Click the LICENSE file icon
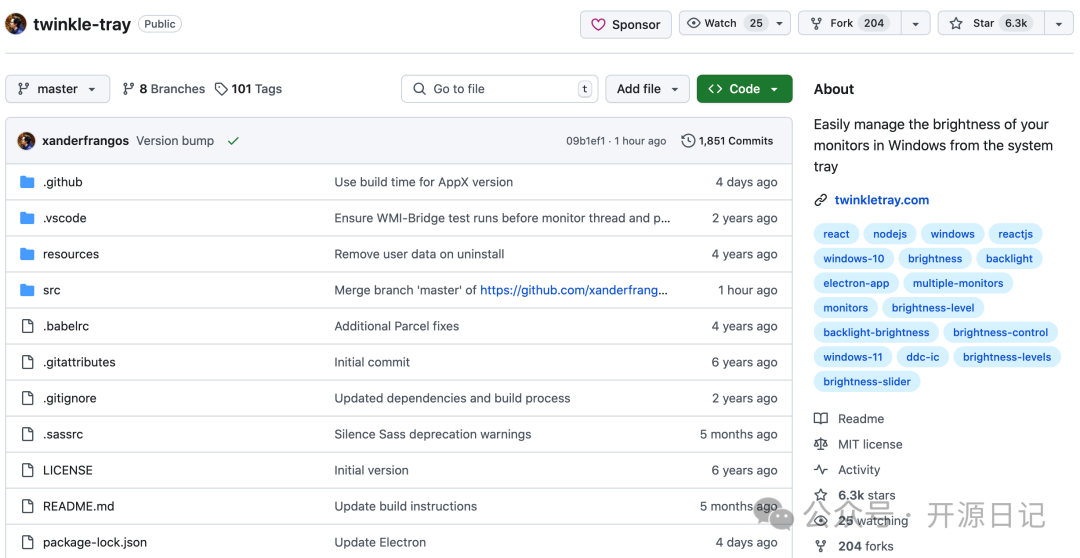Screen dimensions: 1080x558 click(27, 470)
